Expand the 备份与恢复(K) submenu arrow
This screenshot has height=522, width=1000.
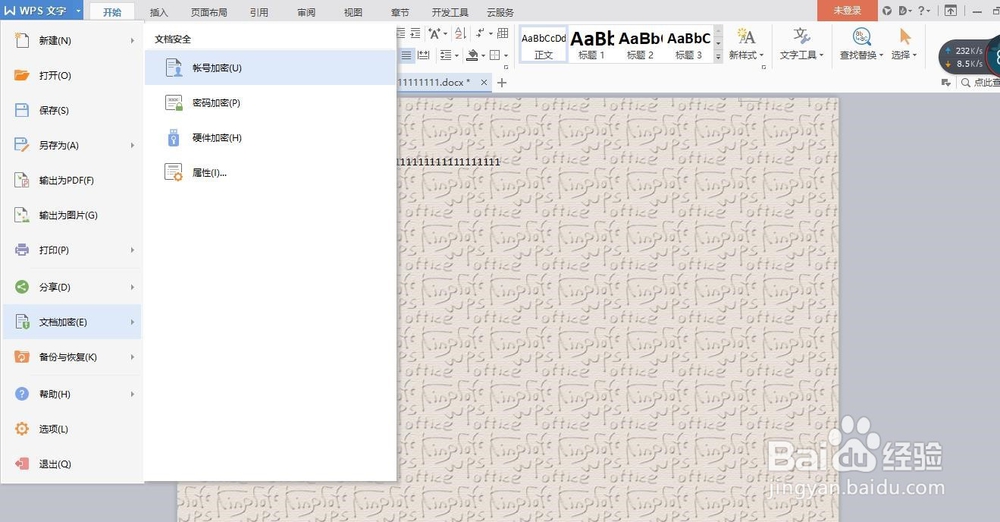[x=133, y=357]
